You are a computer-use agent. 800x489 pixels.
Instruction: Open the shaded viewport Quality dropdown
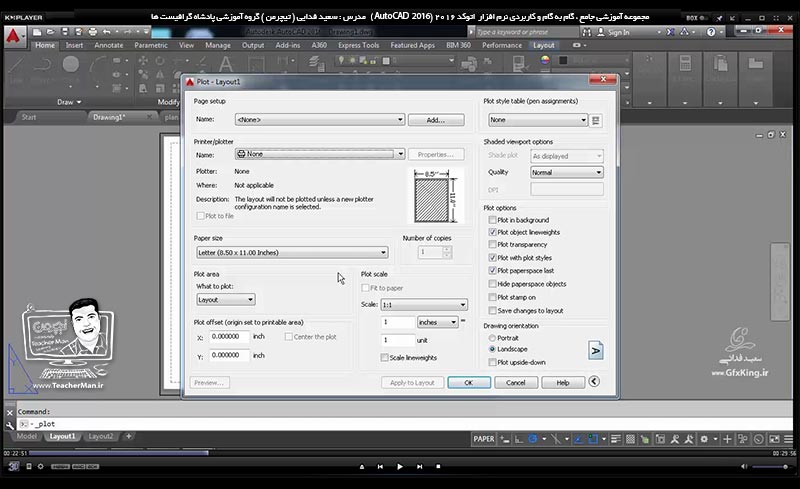click(567, 173)
